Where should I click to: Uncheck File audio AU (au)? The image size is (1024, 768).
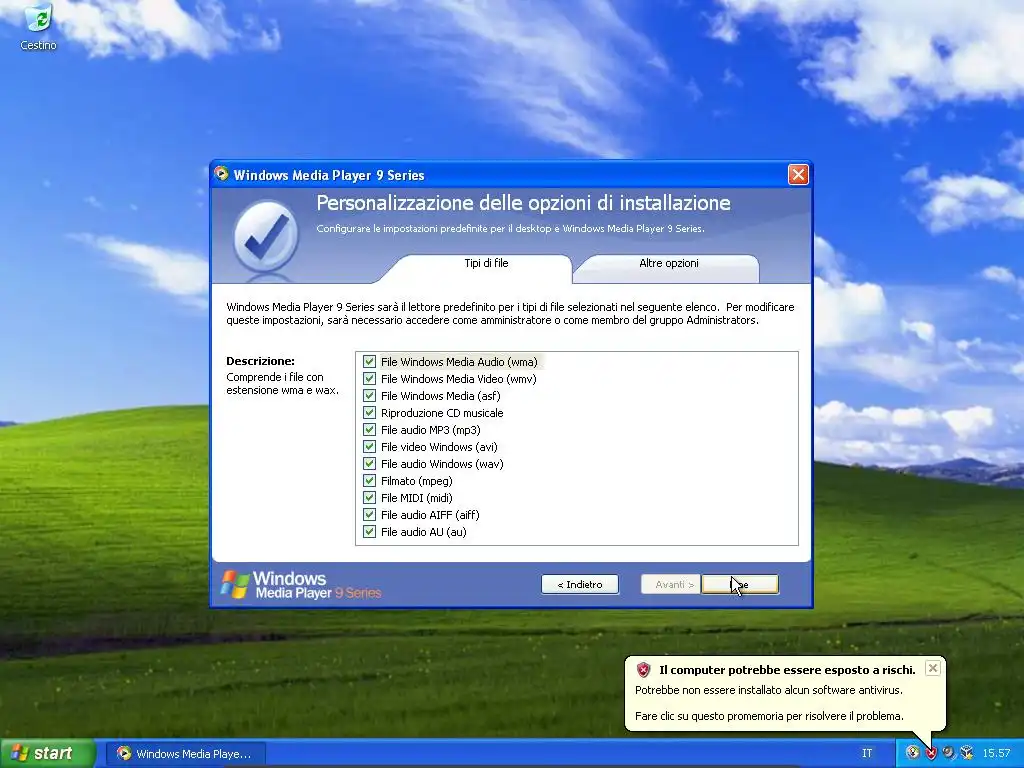[370, 532]
